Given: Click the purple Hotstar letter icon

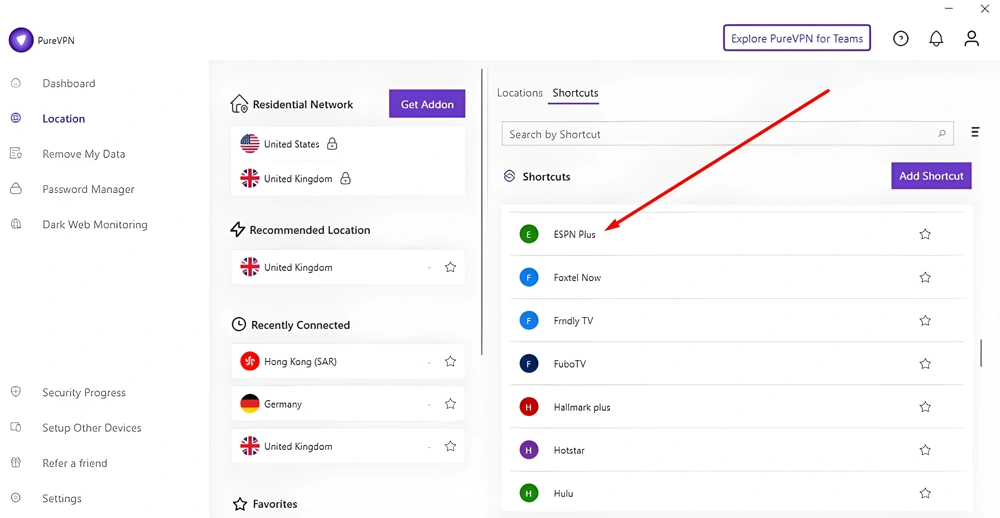Looking at the screenshot, I should [529, 450].
